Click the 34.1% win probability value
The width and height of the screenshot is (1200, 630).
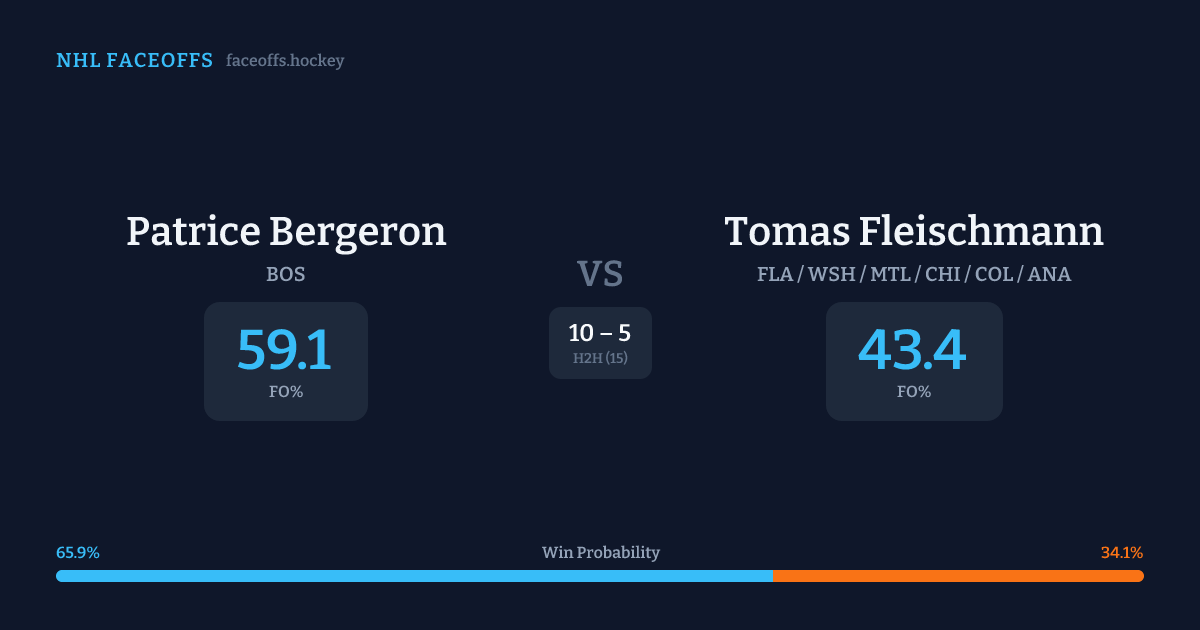point(1122,553)
